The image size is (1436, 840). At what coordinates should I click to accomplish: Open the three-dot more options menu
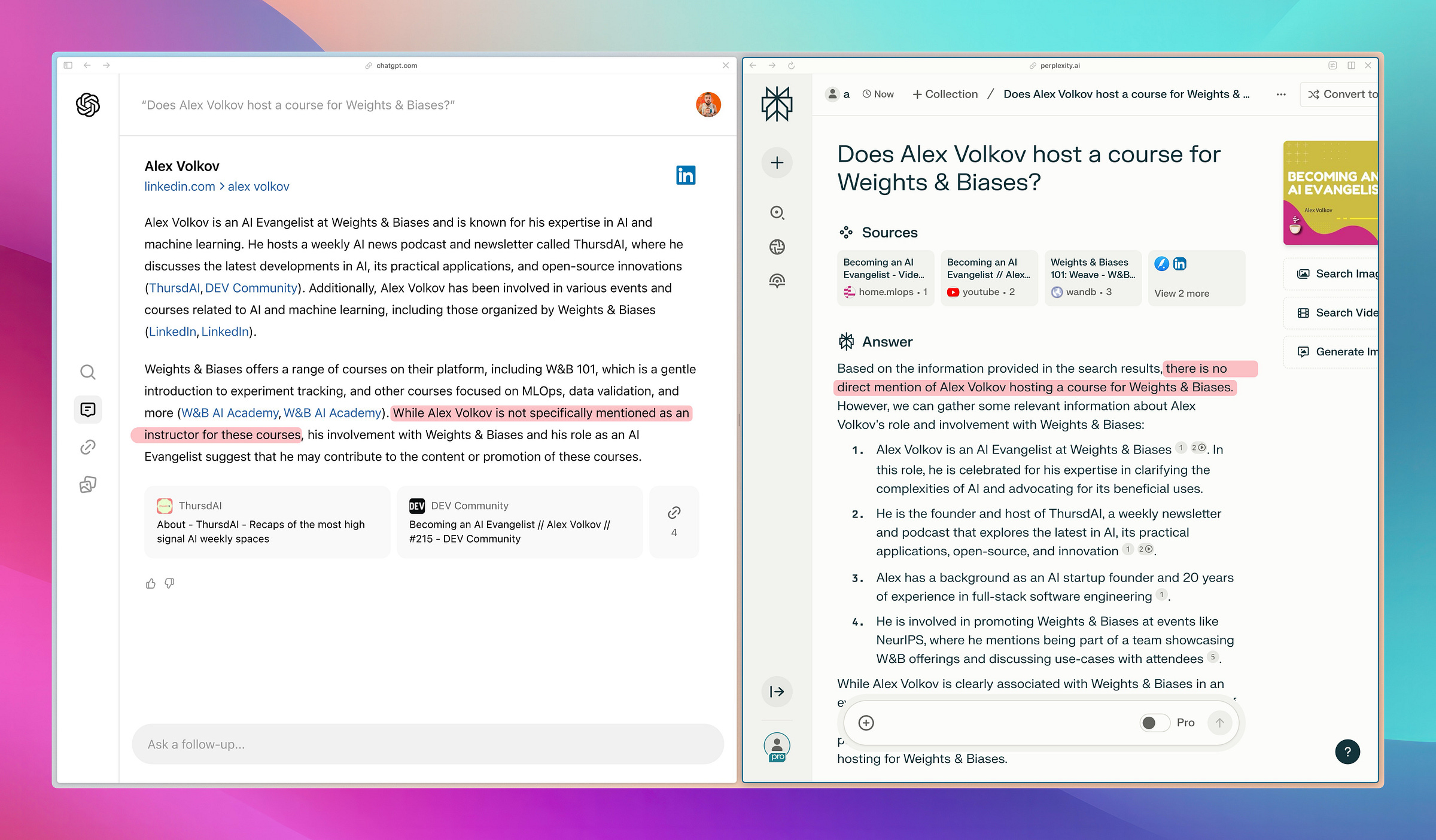tap(1281, 94)
